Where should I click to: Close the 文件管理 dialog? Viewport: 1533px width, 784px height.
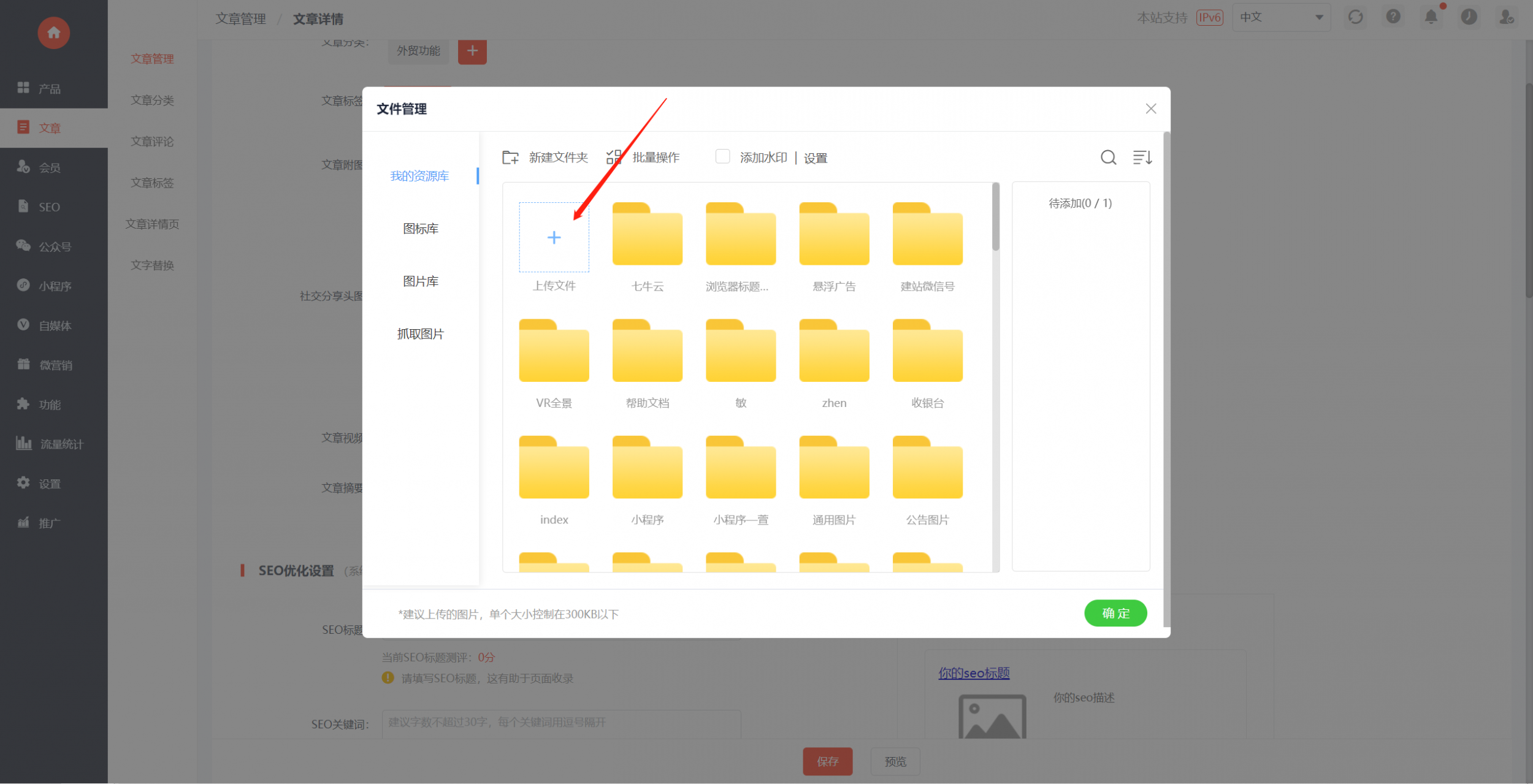click(1150, 108)
